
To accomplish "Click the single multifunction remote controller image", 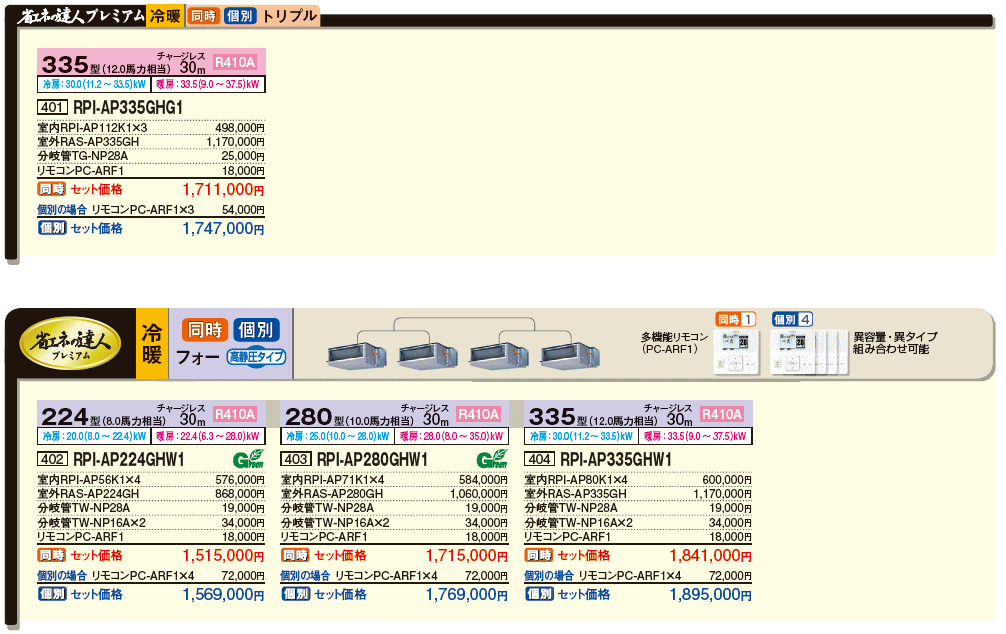I will click(x=736, y=351).
